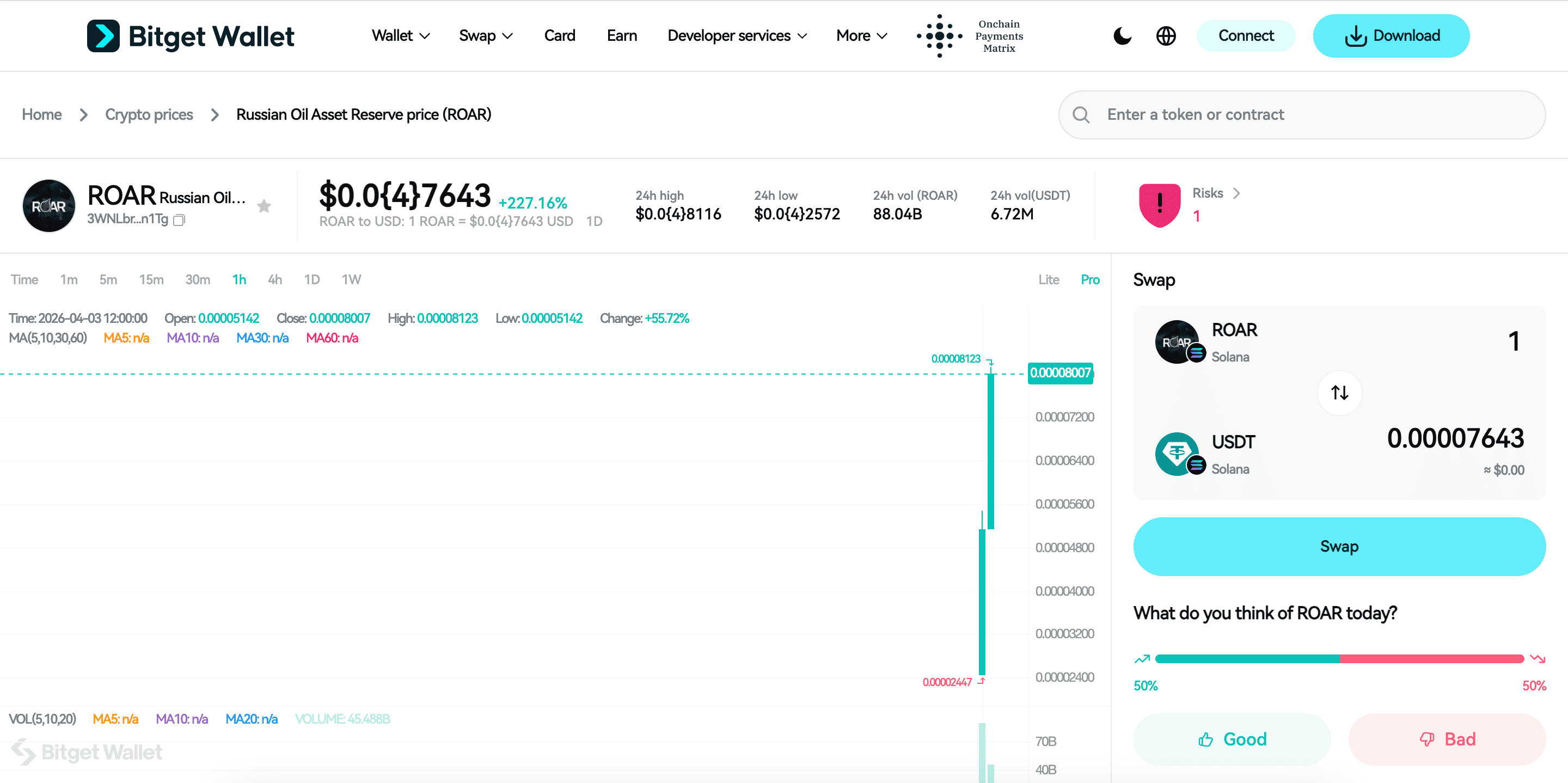Favorite ROAR with the star icon
The width and height of the screenshot is (1568, 783).
[264, 206]
